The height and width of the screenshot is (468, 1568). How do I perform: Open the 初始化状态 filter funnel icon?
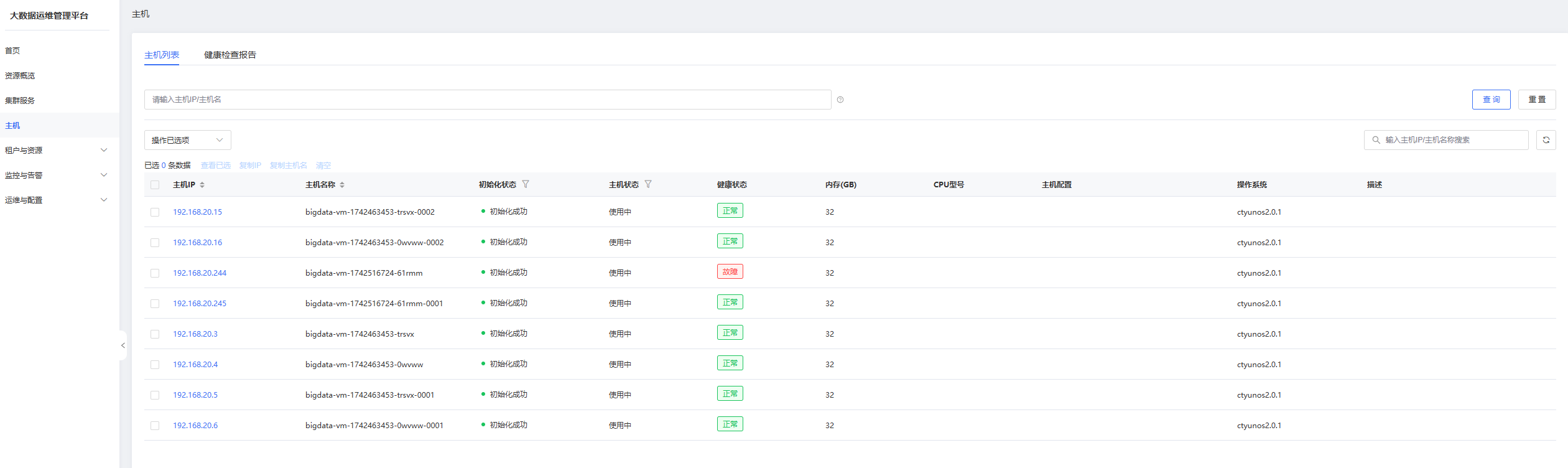[x=526, y=184]
